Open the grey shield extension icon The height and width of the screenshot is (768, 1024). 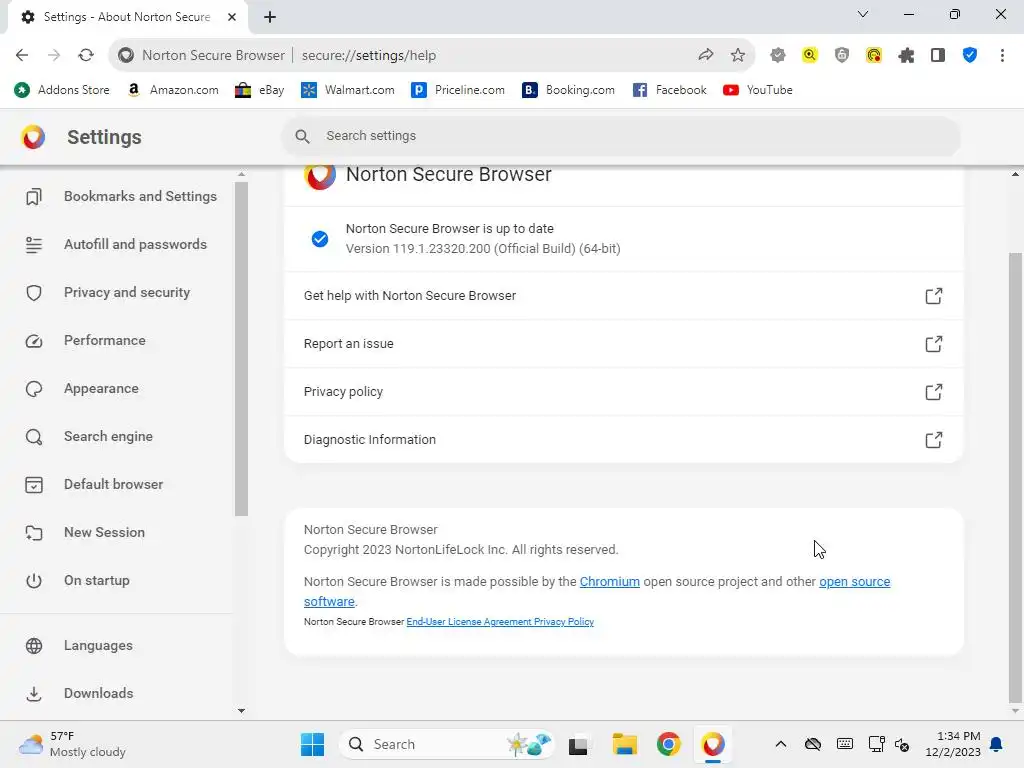842,56
